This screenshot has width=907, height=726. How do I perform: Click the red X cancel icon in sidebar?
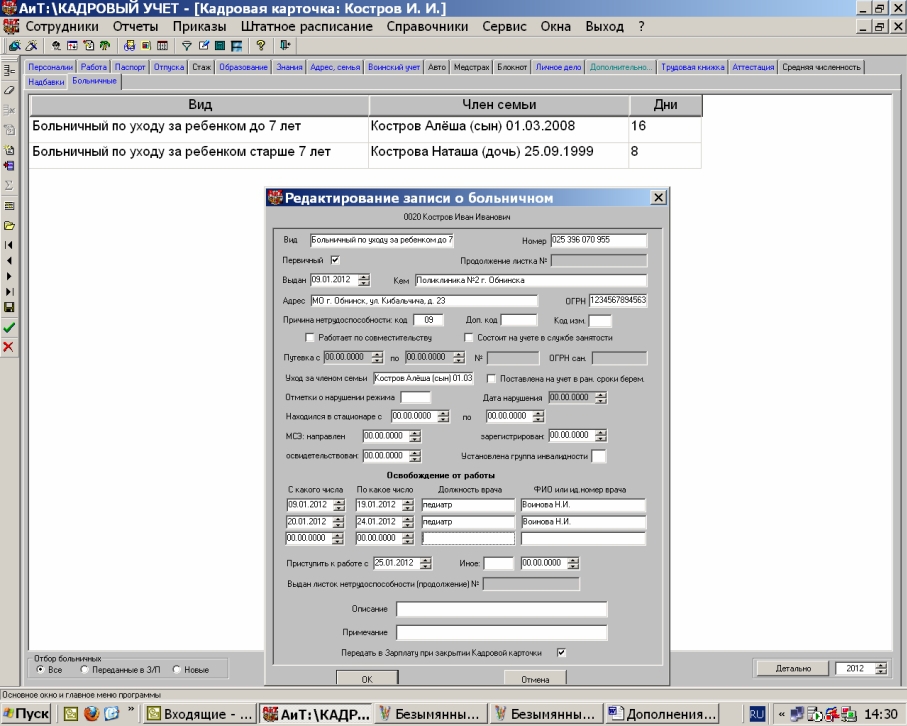(9, 347)
